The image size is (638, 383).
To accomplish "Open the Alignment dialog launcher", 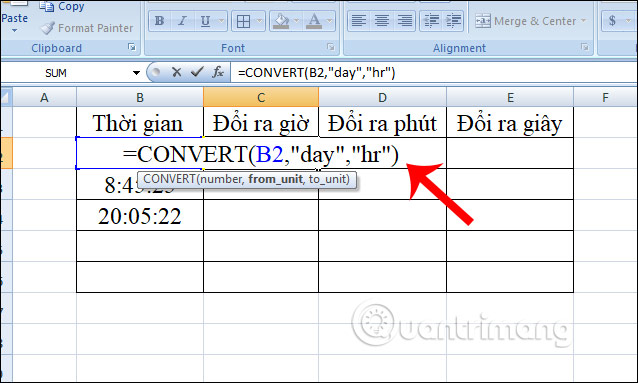I will tap(585, 47).
